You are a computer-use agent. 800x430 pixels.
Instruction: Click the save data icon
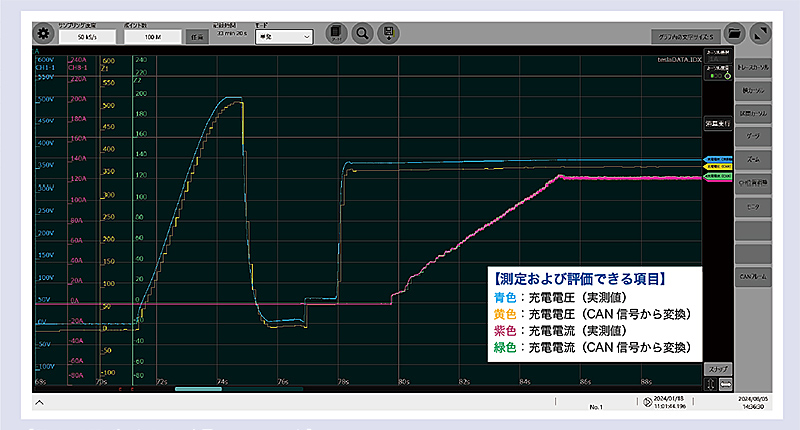pos(387,34)
